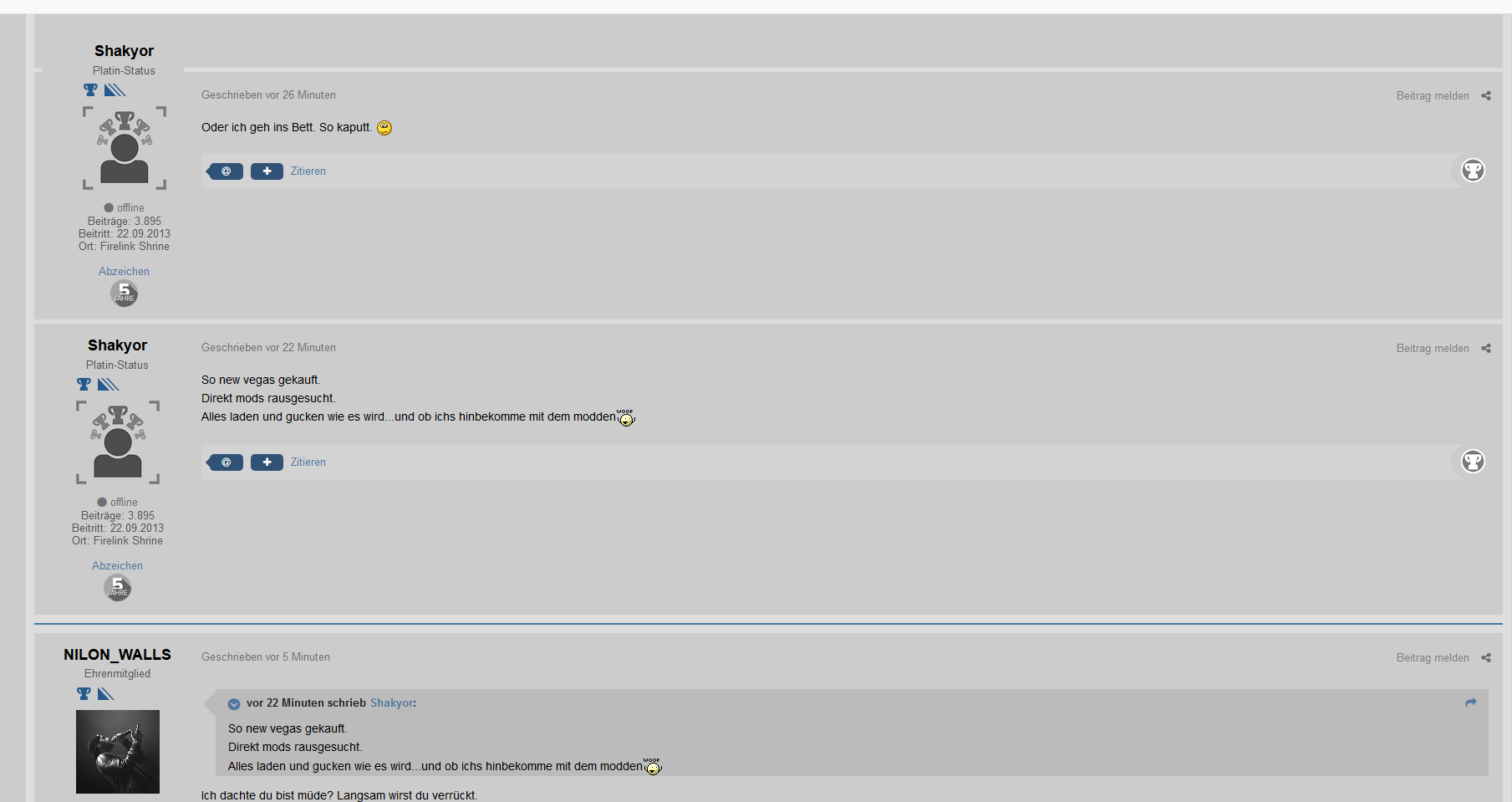Click the trophy reaction icon on first post

[1473, 171]
